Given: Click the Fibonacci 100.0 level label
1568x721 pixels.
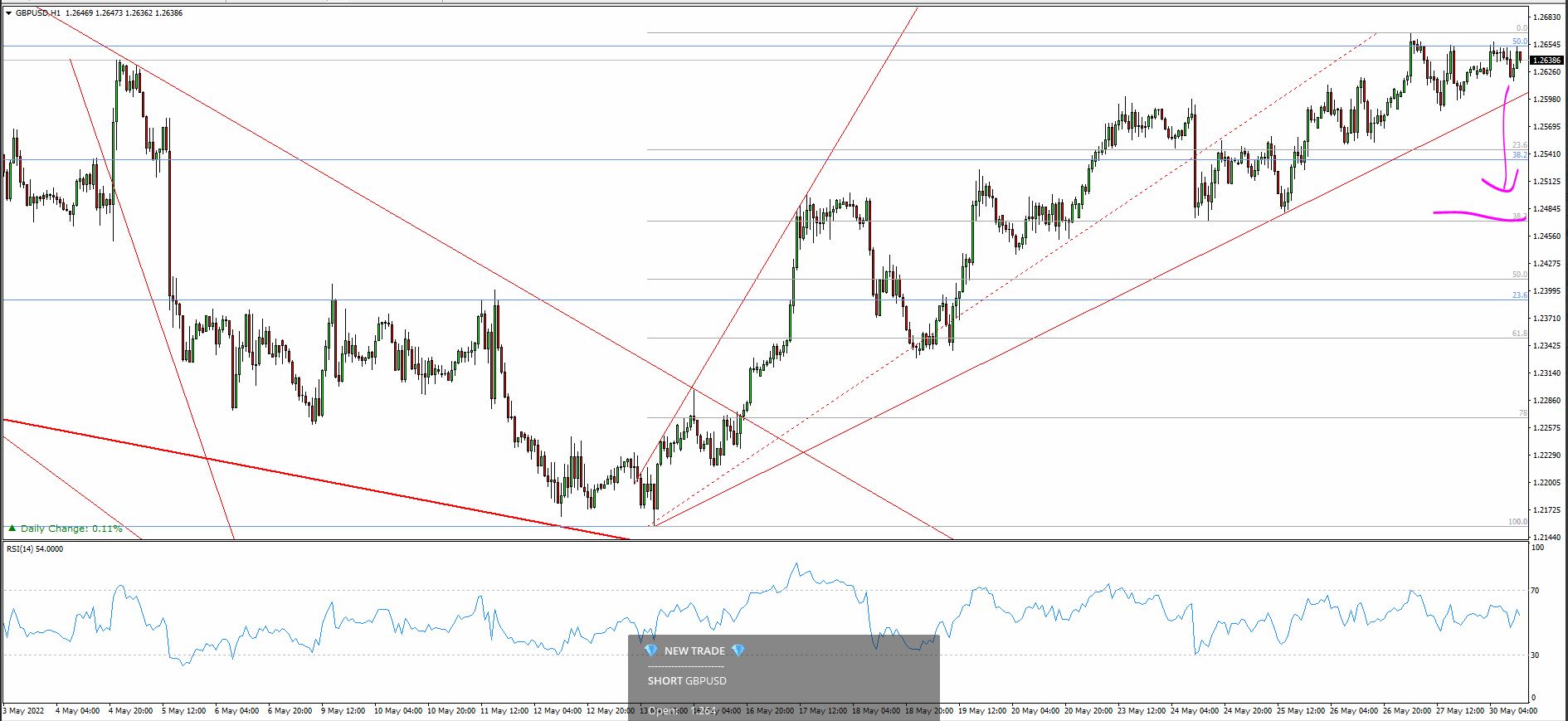Looking at the screenshot, I should click(1517, 522).
